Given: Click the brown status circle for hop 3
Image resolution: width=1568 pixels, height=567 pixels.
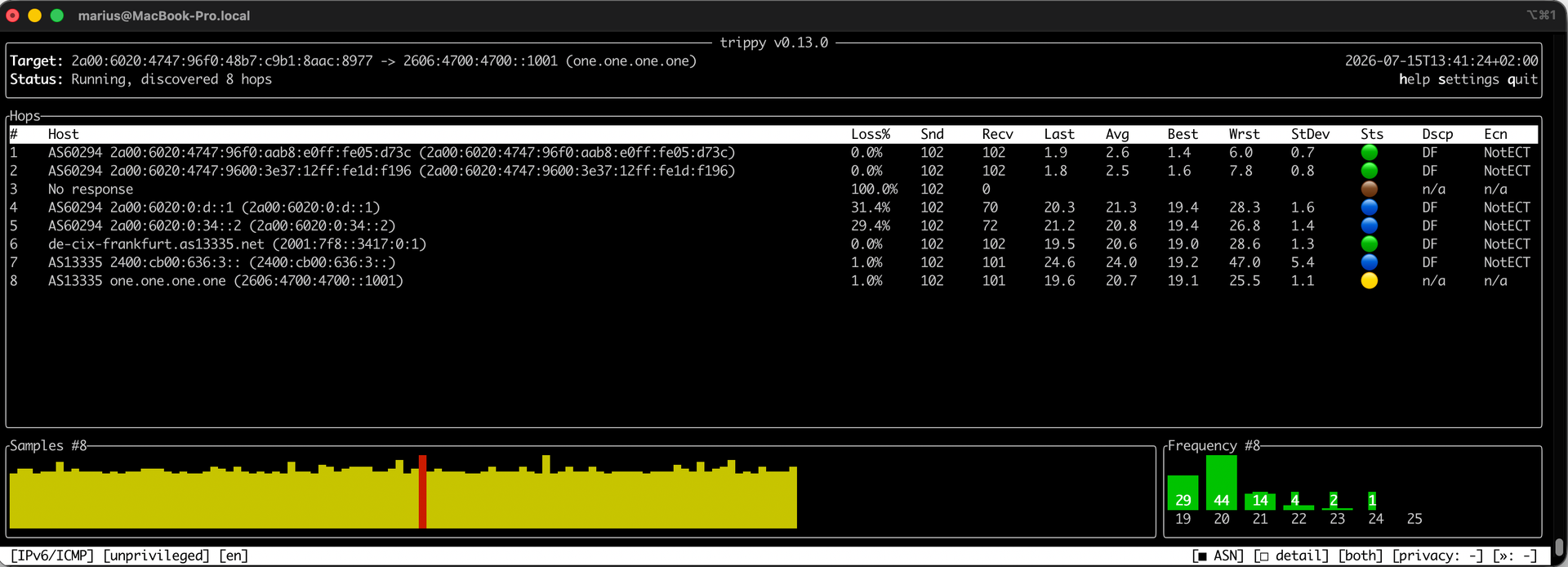Looking at the screenshot, I should pos(1370,190).
